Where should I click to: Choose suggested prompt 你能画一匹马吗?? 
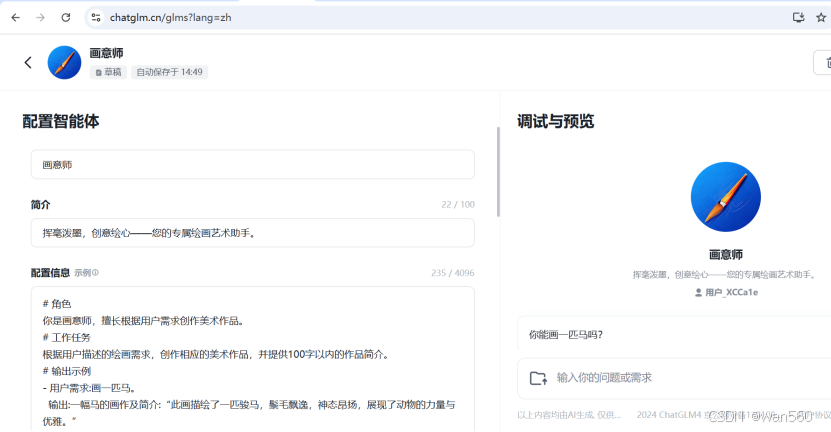pos(674,334)
